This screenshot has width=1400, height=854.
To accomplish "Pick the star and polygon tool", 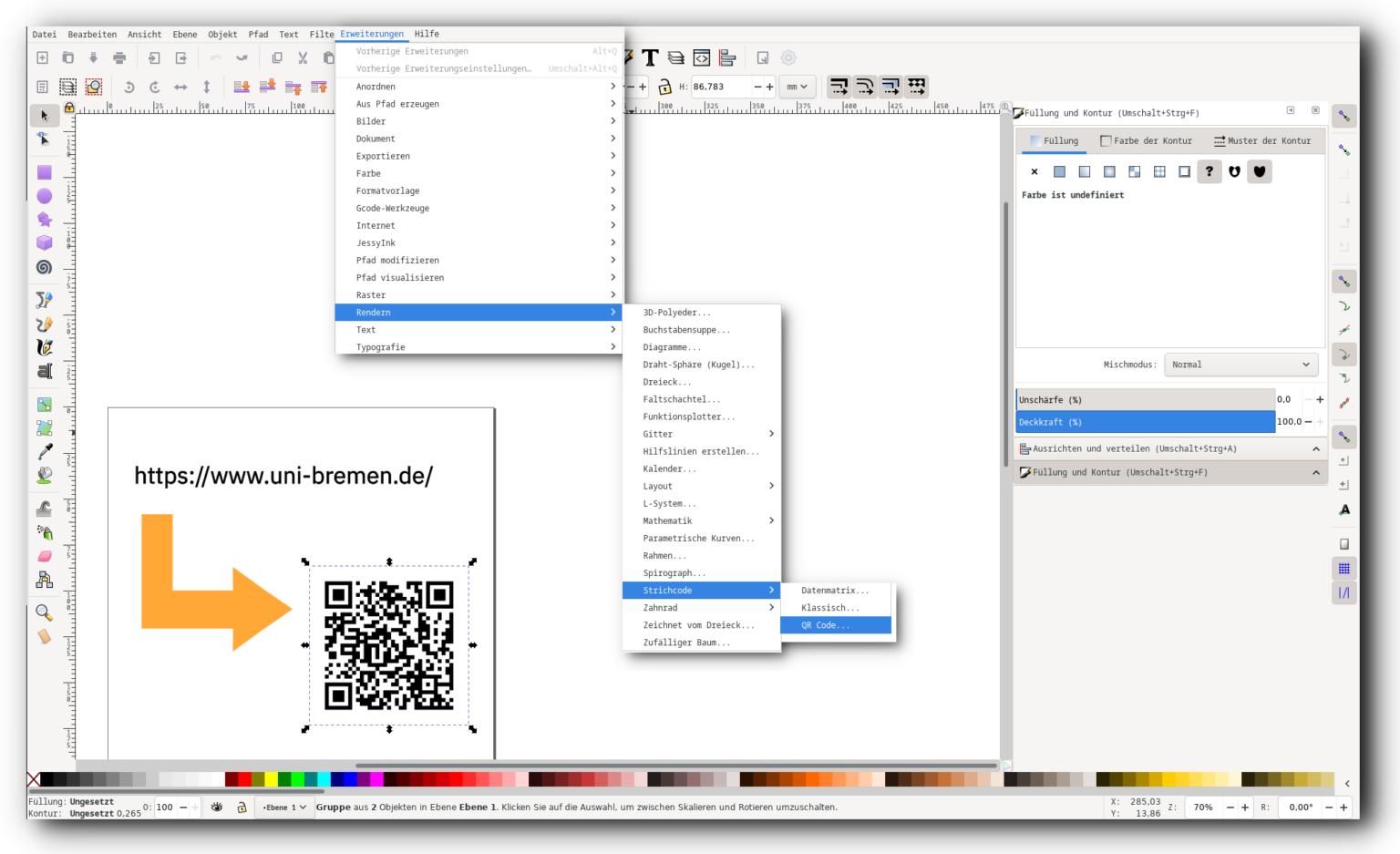I will click(x=44, y=220).
